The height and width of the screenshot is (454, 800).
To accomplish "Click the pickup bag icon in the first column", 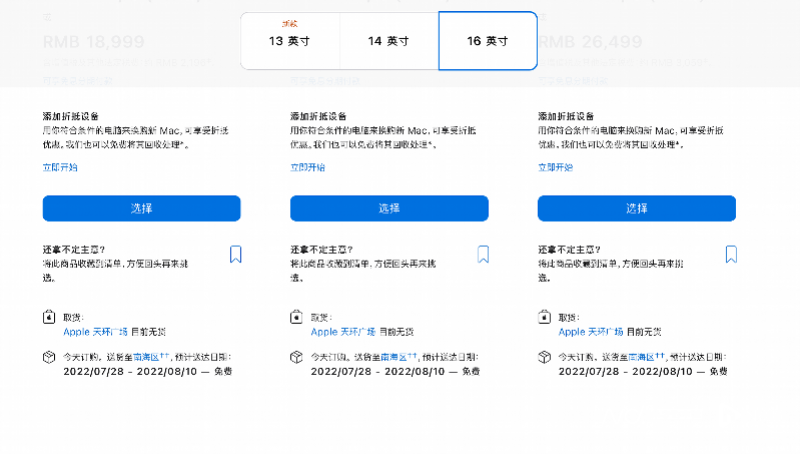I will tap(49, 317).
